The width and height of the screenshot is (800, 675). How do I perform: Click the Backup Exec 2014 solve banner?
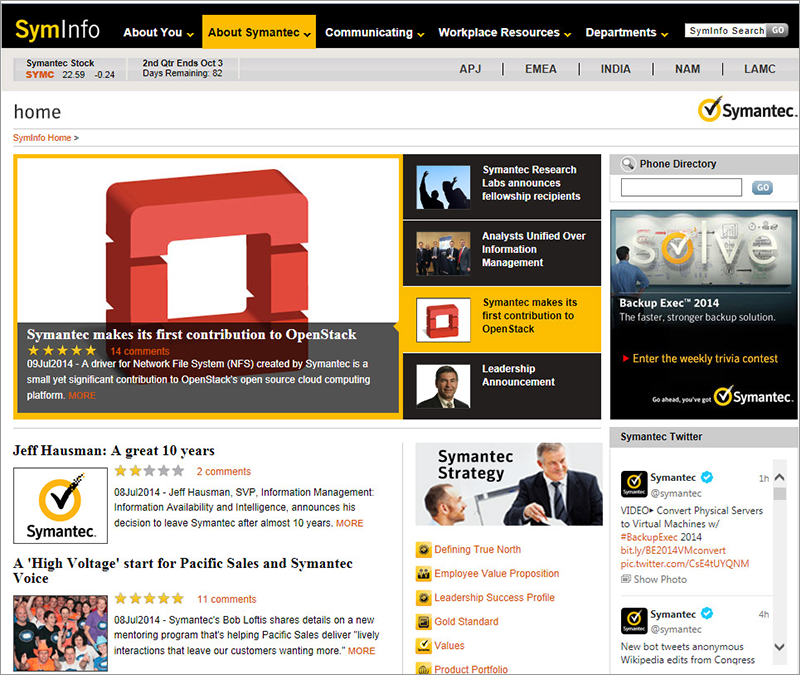click(x=704, y=314)
